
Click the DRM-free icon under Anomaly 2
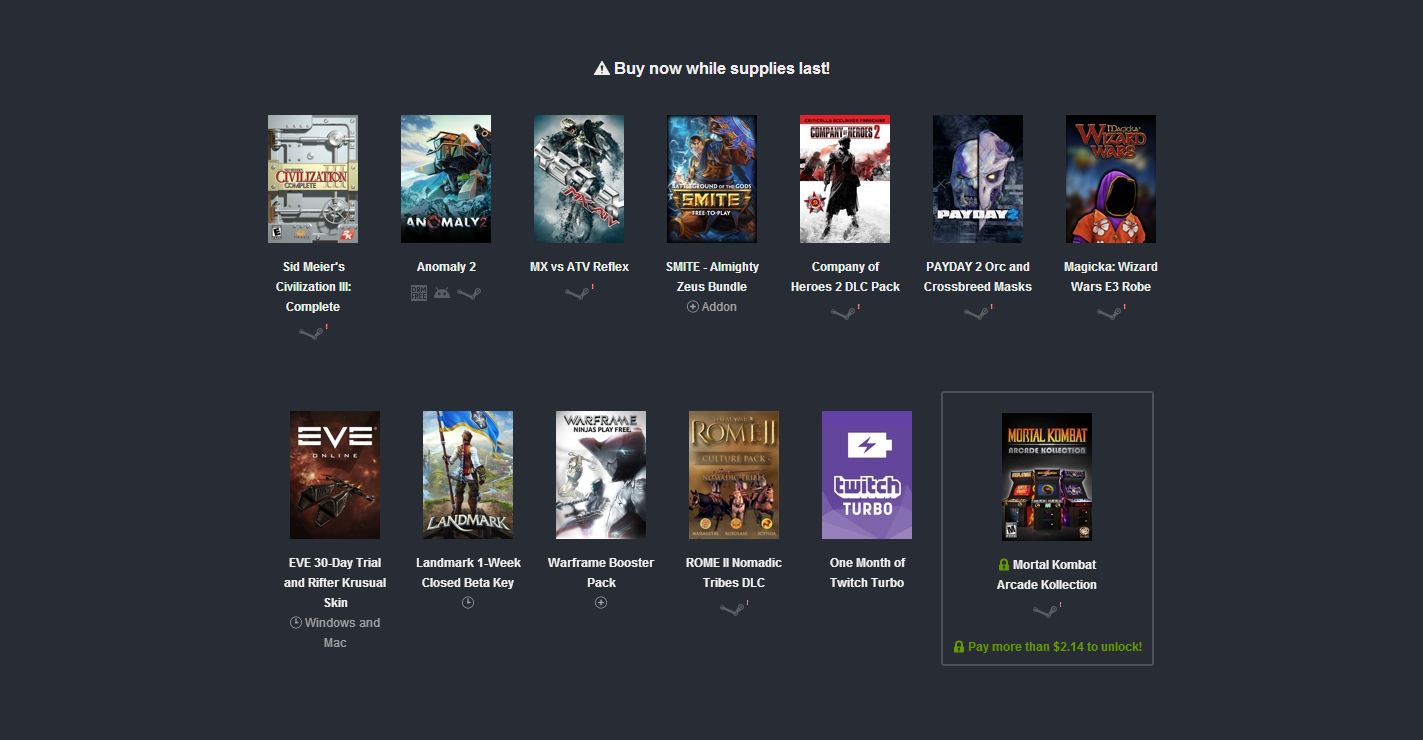(419, 293)
